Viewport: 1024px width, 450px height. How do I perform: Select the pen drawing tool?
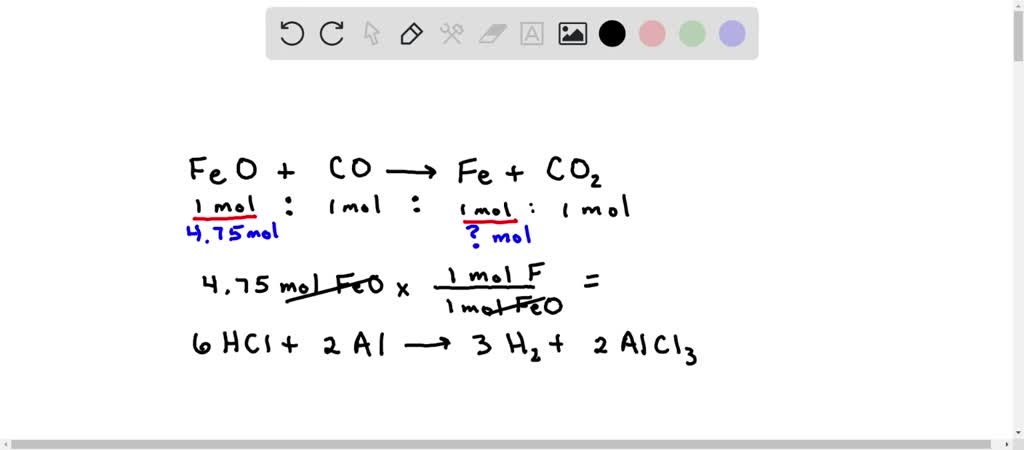411,33
